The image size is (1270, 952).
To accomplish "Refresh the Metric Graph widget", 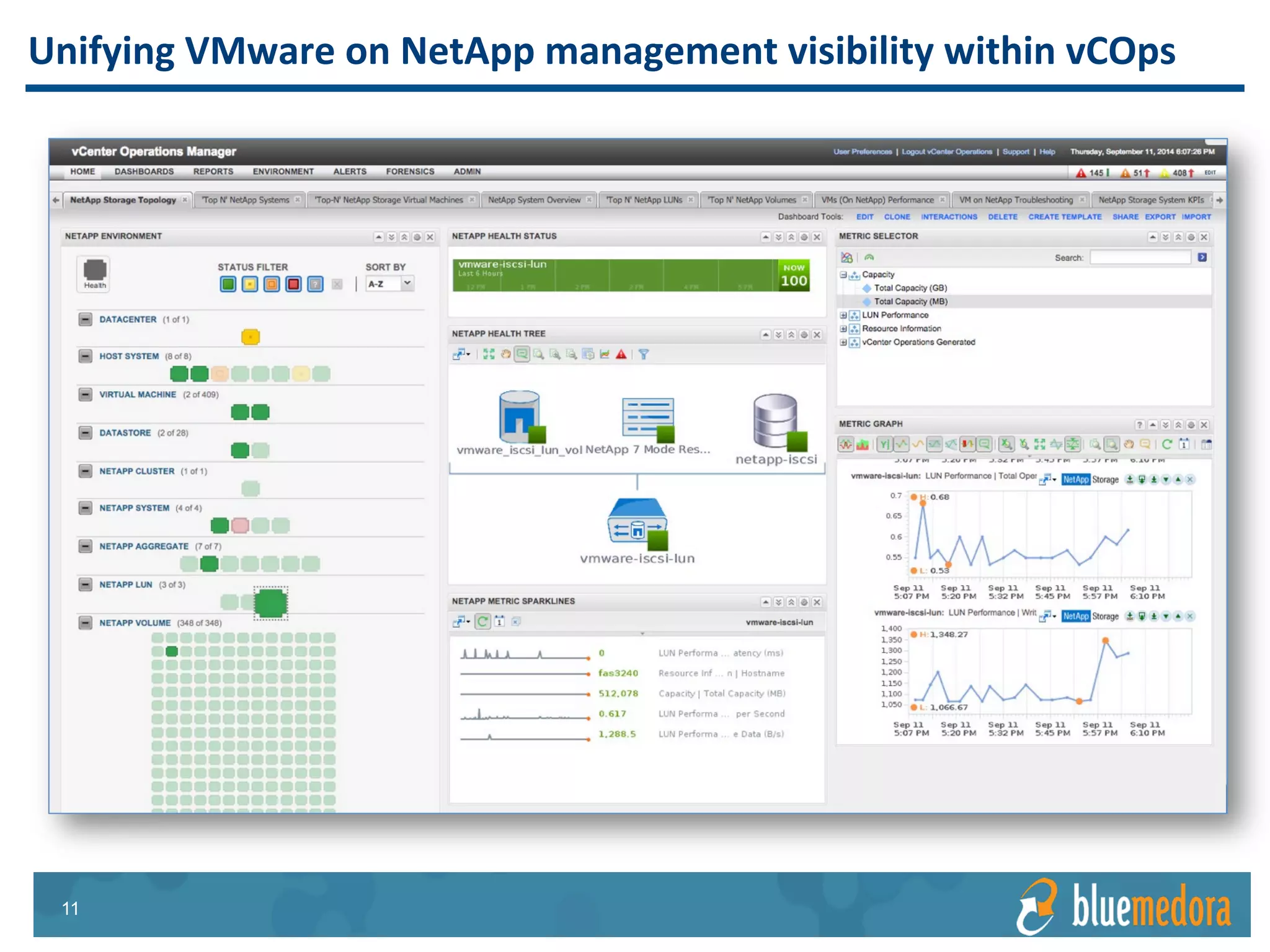I will click(1166, 444).
